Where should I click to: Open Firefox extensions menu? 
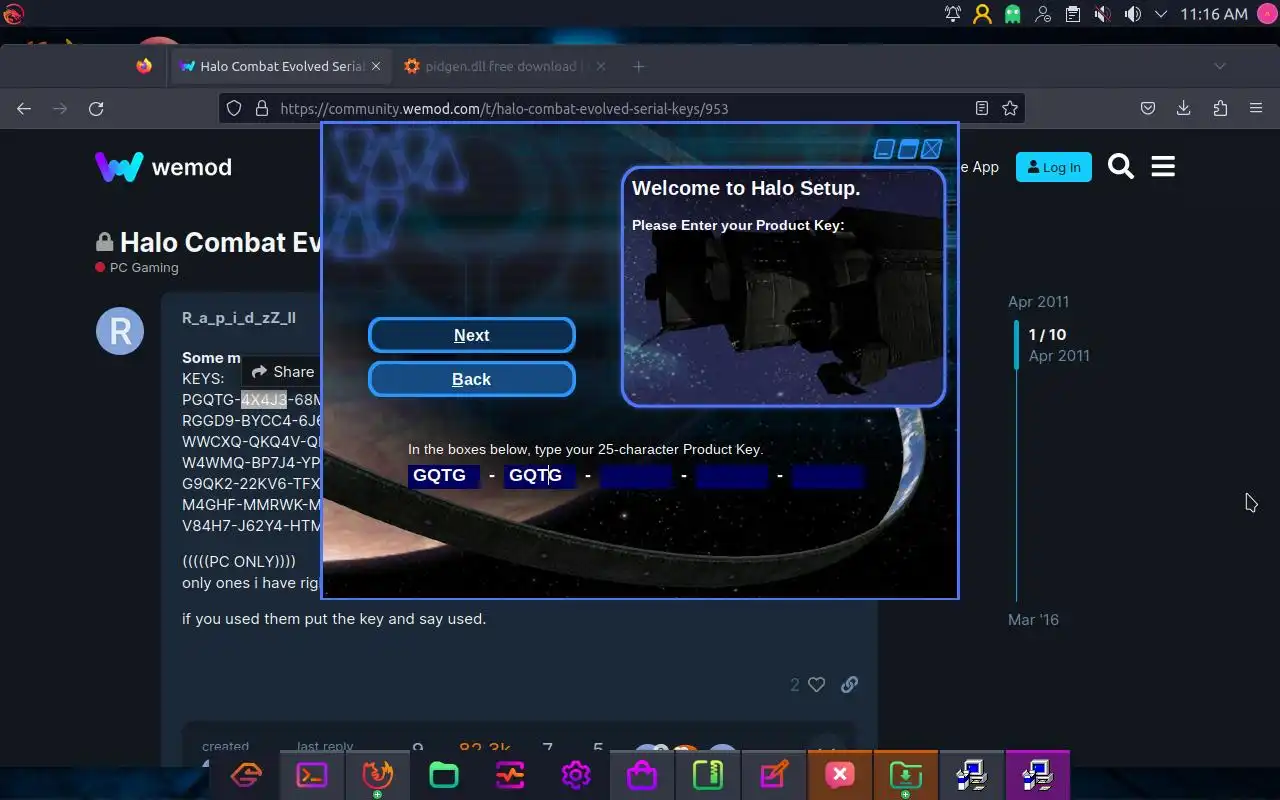[1220, 108]
